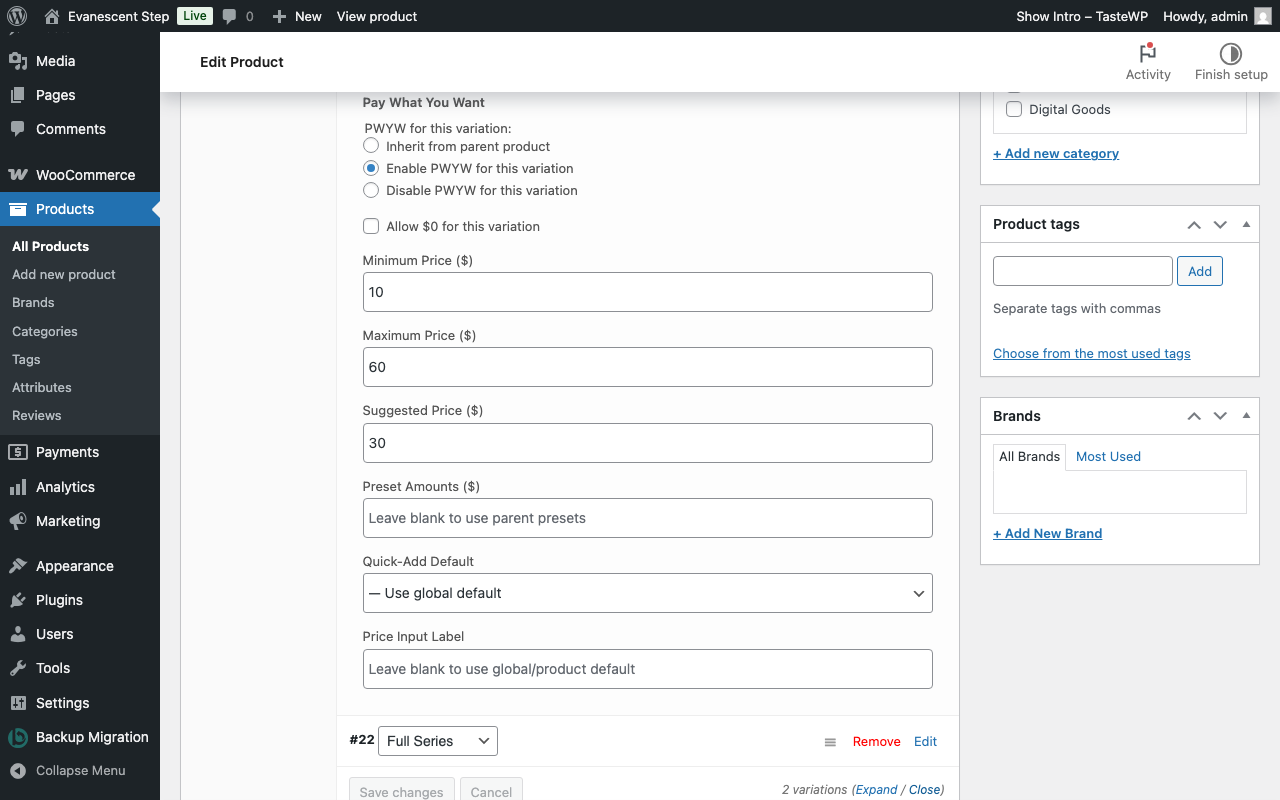Focus the Maximum Price field
This screenshot has height=800, width=1280.
(648, 367)
